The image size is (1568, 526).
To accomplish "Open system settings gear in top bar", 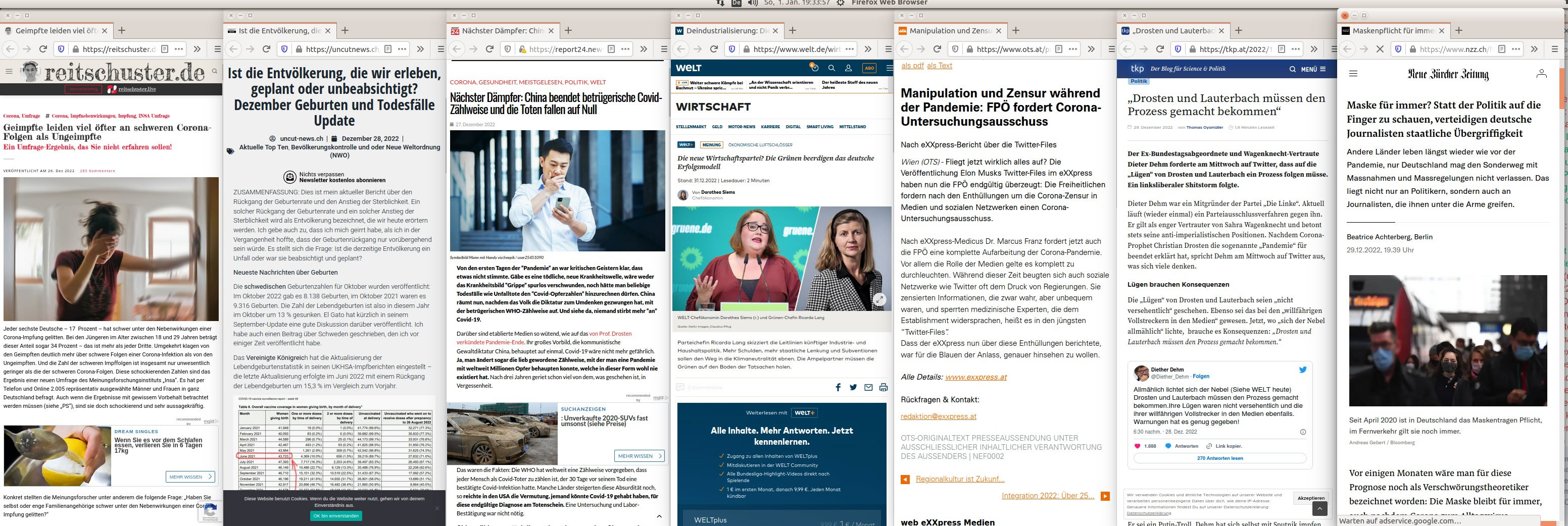I will click(x=841, y=3).
